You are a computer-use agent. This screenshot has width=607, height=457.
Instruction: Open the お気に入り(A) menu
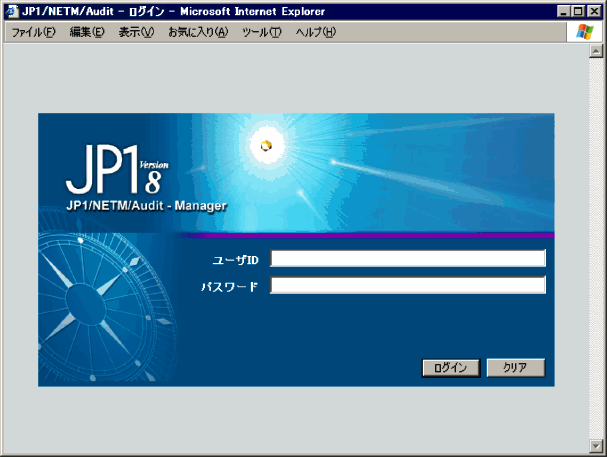click(x=198, y=32)
